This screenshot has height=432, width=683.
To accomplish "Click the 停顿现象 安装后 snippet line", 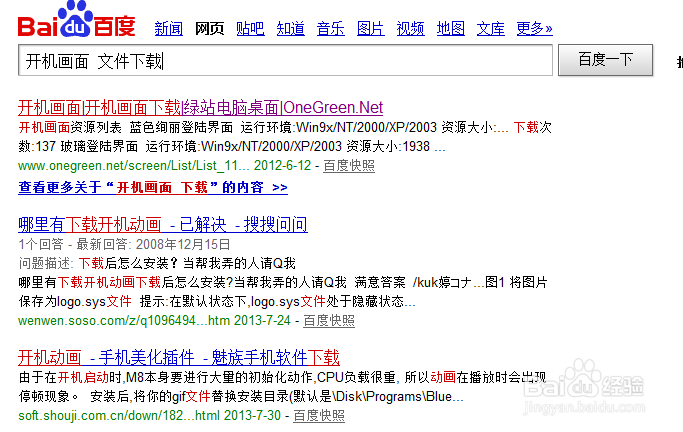I will pyautogui.click(x=241, y=396).
